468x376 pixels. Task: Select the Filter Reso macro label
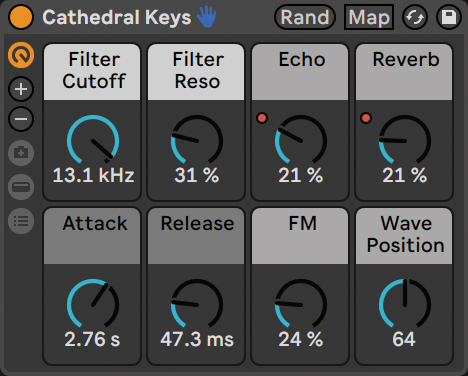click(196, 72)
